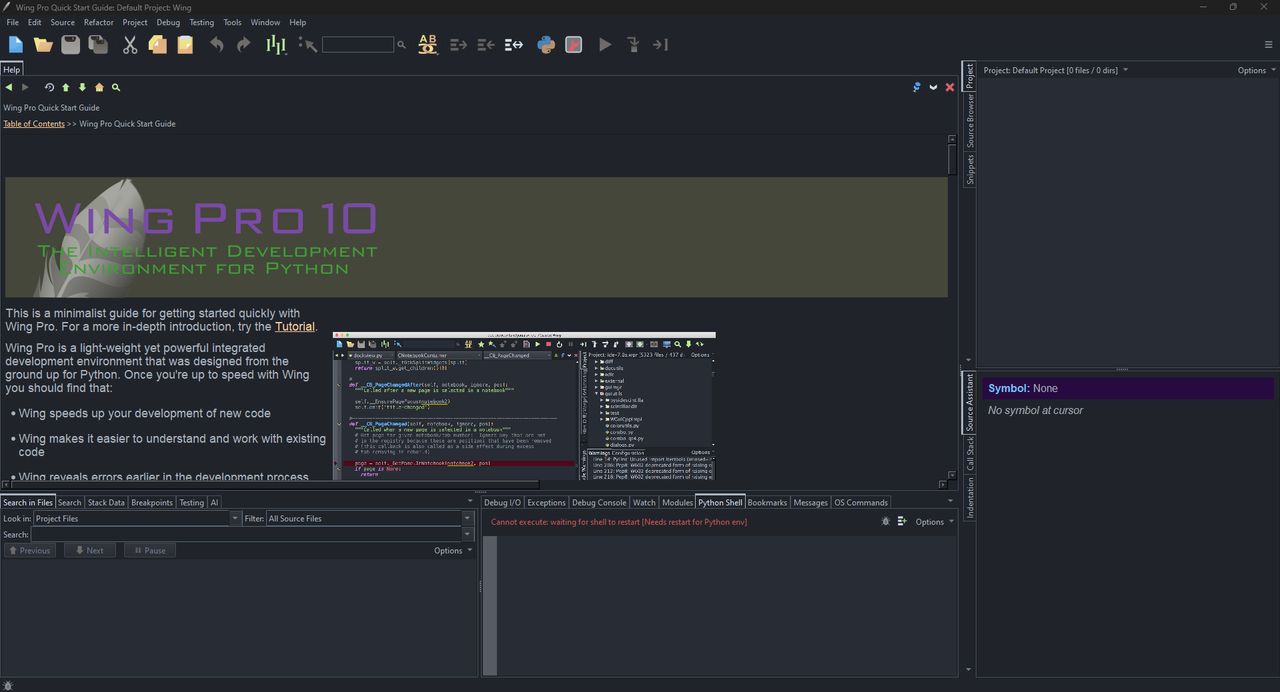
Task: Click the Help home icon
Action: point(99,87)
